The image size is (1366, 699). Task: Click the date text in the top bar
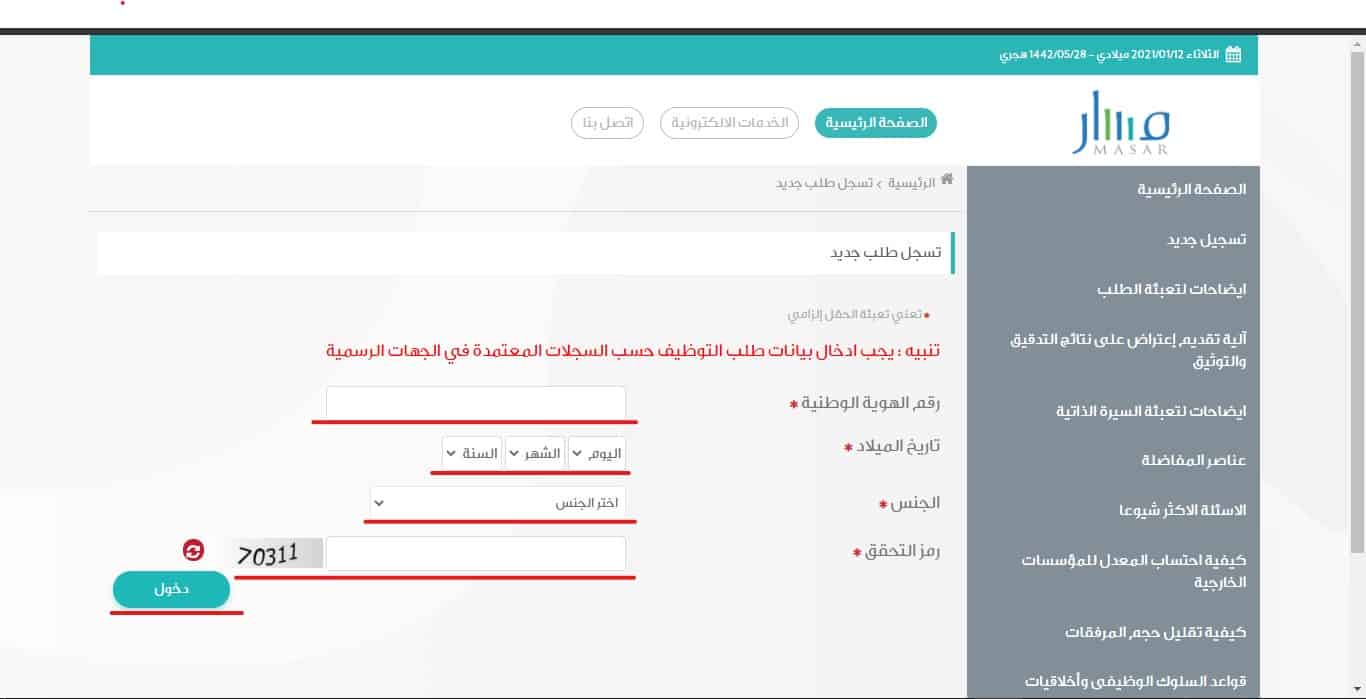[x=1109, y=54]
